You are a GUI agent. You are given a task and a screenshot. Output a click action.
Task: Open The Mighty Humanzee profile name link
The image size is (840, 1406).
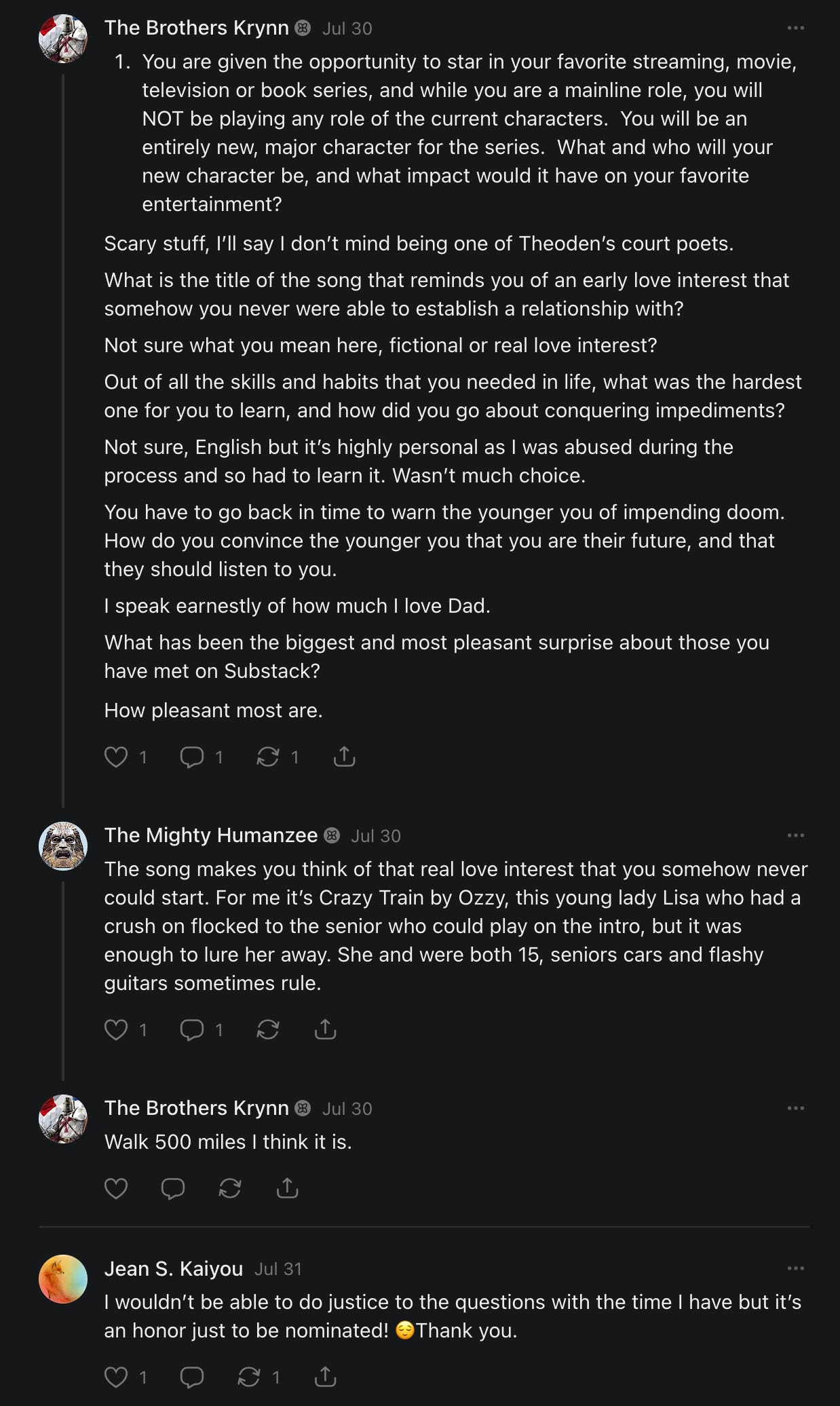pos(211,835)
